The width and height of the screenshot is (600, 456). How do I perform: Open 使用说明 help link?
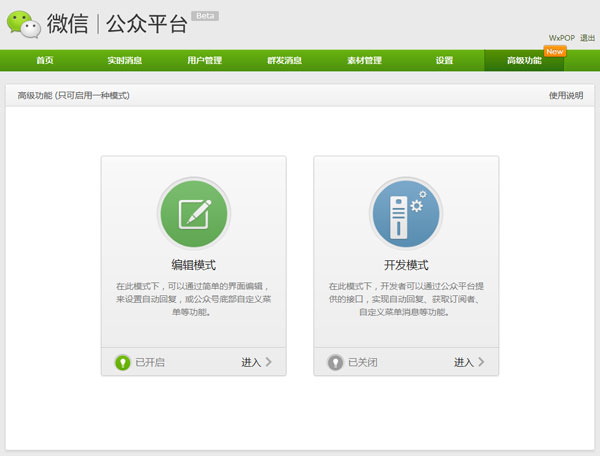566,96
